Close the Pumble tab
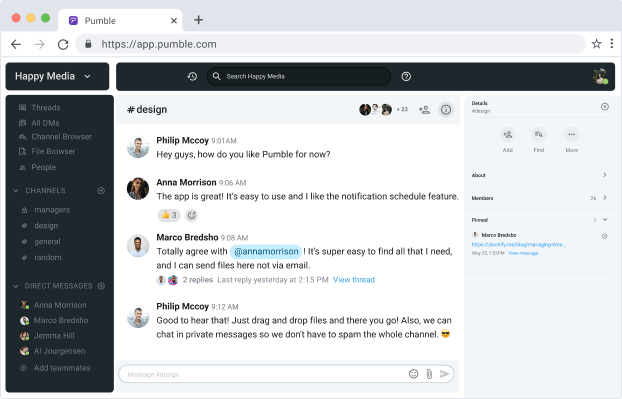The height and width of the screenshot is (399, 622). (x=174, y=21)
